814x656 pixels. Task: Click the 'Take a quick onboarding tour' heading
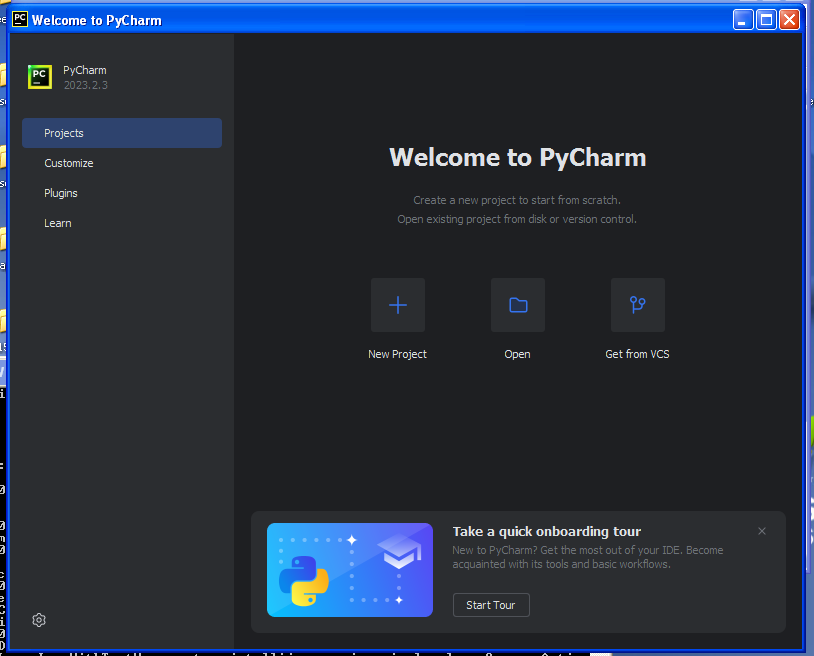coord(547,531)
